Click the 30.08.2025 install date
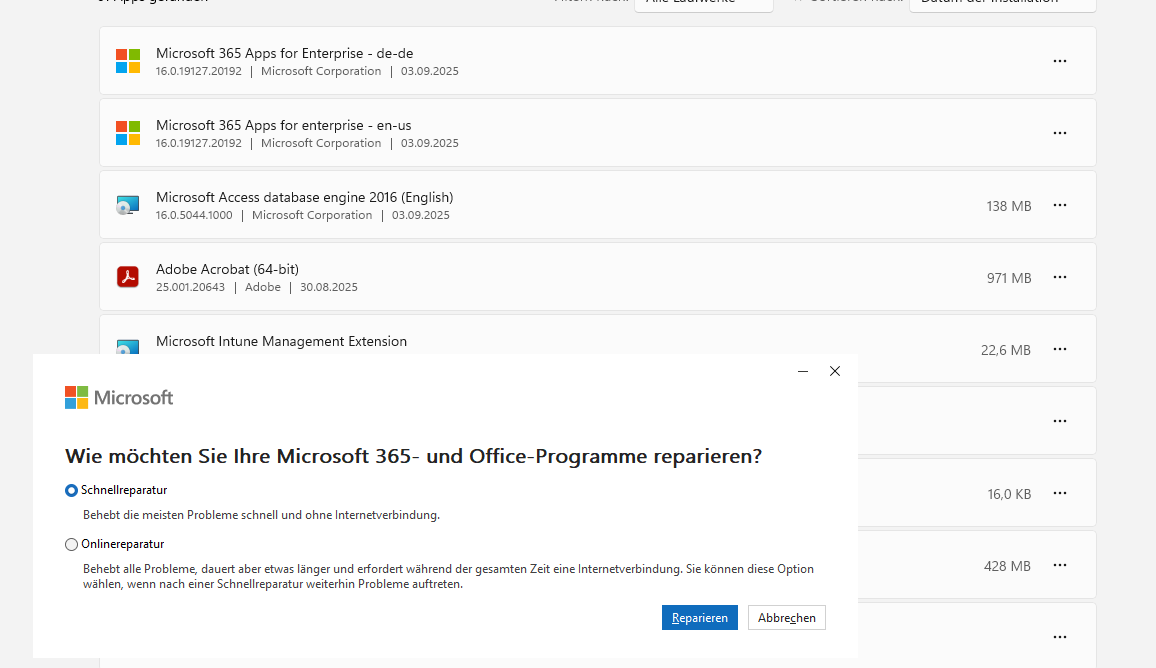The image size is (1156, 668). 329,288
